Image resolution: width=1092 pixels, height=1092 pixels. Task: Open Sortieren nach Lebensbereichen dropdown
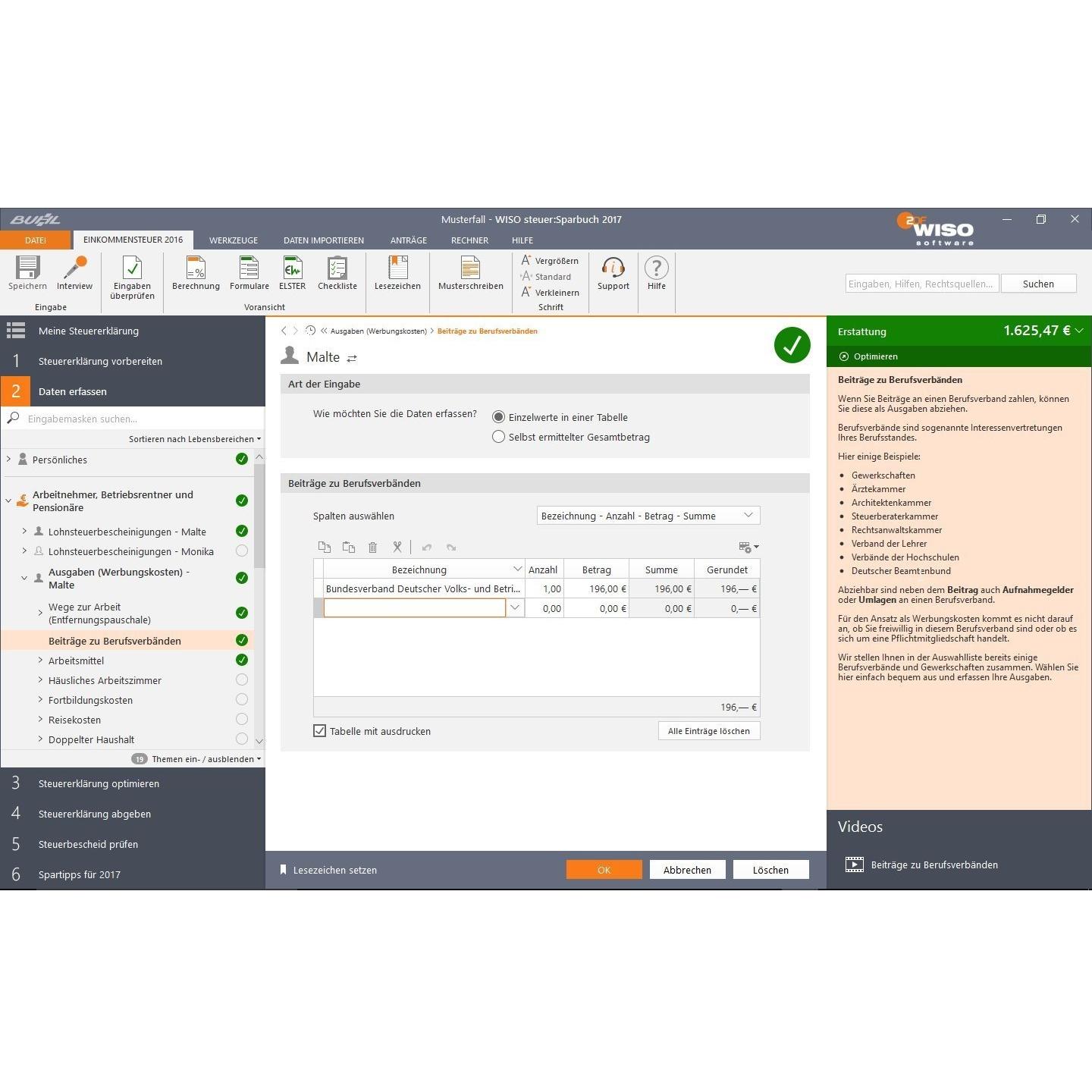pos(195,439)
